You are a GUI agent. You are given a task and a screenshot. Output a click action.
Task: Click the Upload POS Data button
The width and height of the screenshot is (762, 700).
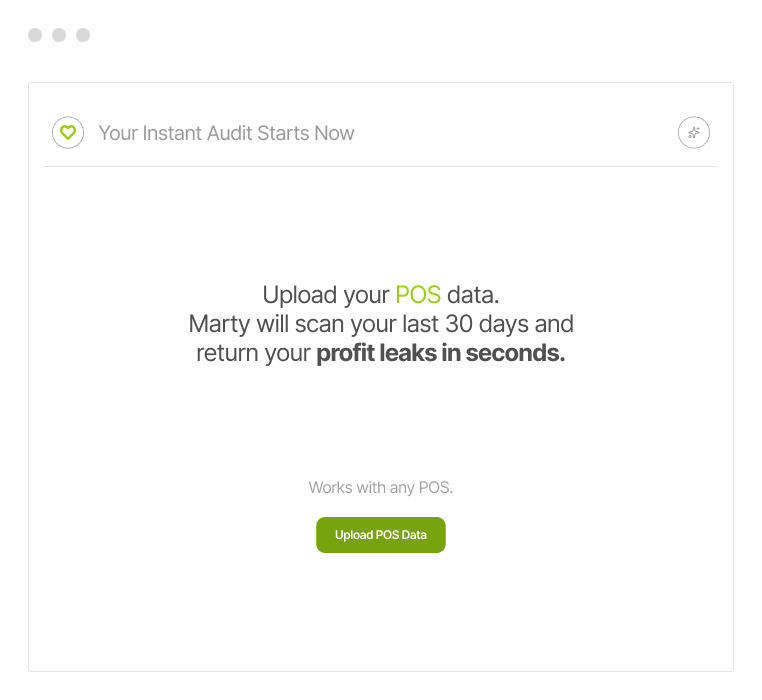pyautogui.click(x=381, y=535)
